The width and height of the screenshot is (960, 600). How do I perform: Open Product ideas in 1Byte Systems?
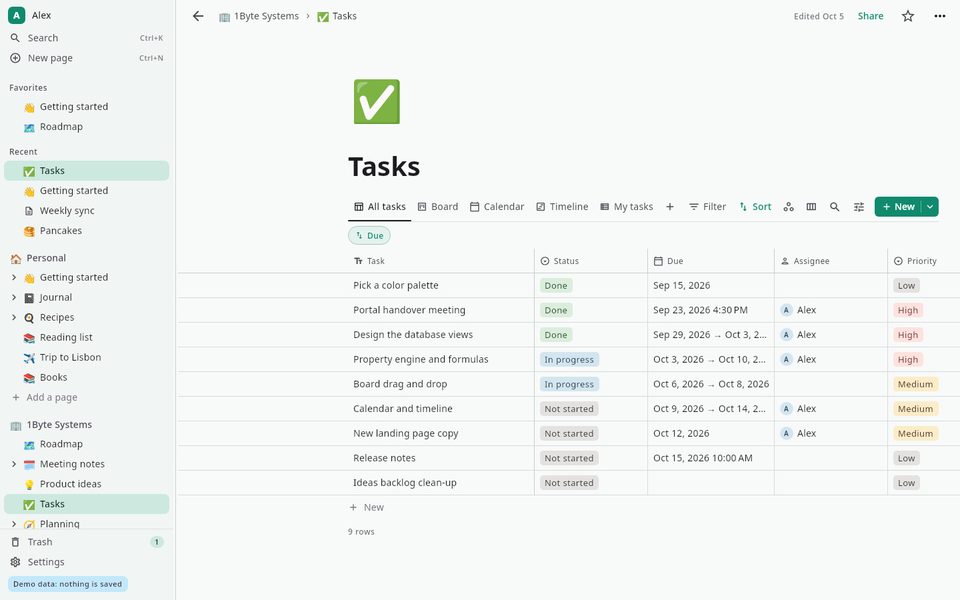86,484
